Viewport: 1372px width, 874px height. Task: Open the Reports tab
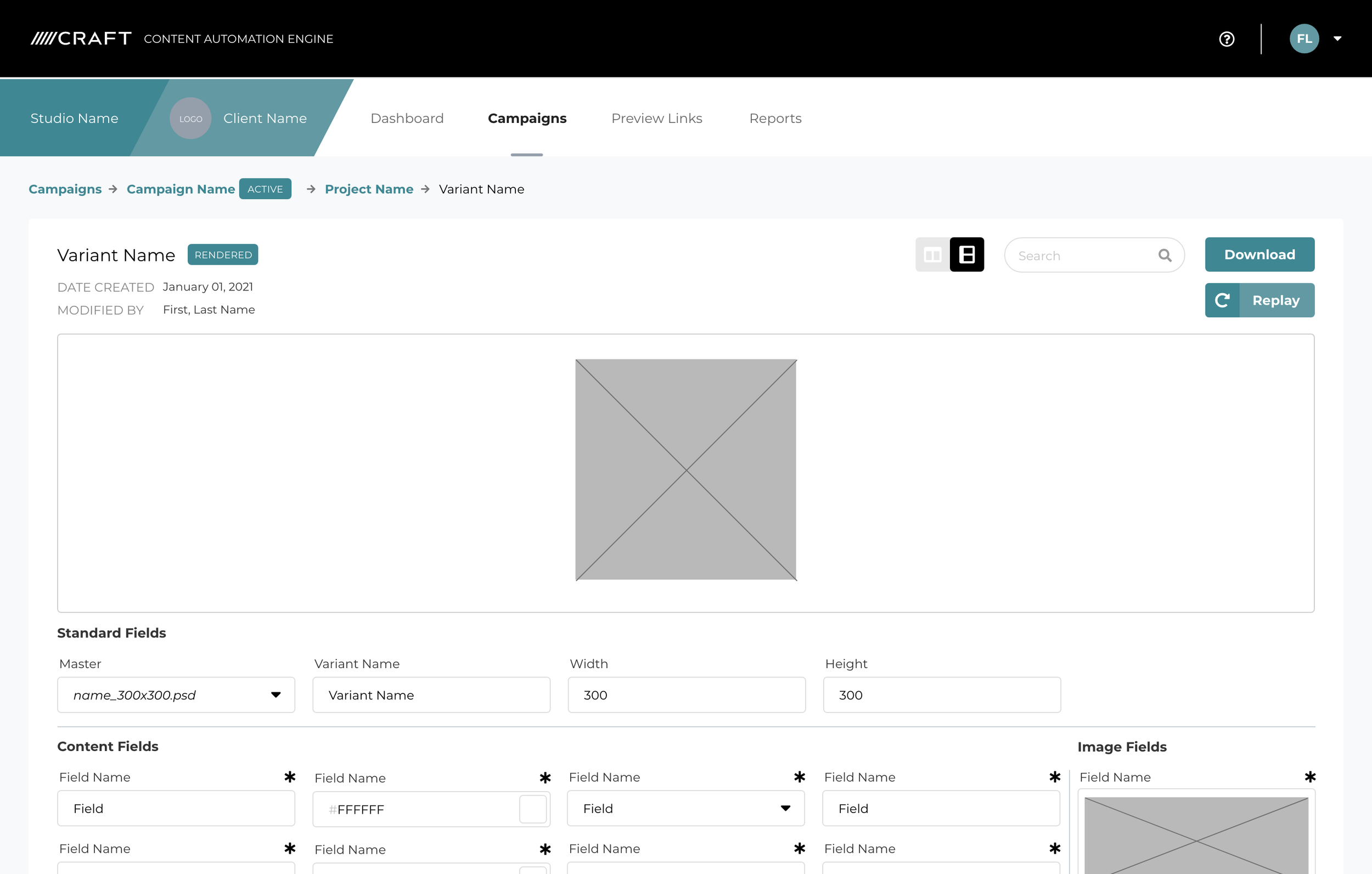coord(775,119)
